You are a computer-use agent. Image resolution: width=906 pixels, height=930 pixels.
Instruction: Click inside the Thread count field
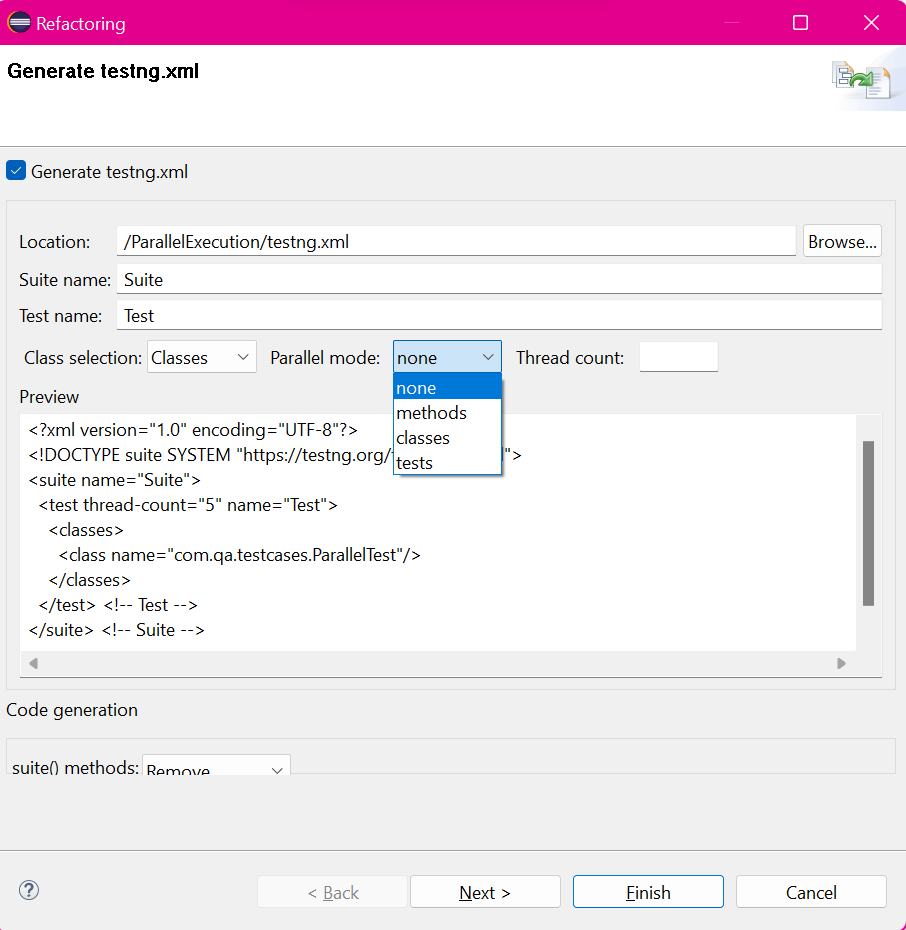[x=678, y=356]
